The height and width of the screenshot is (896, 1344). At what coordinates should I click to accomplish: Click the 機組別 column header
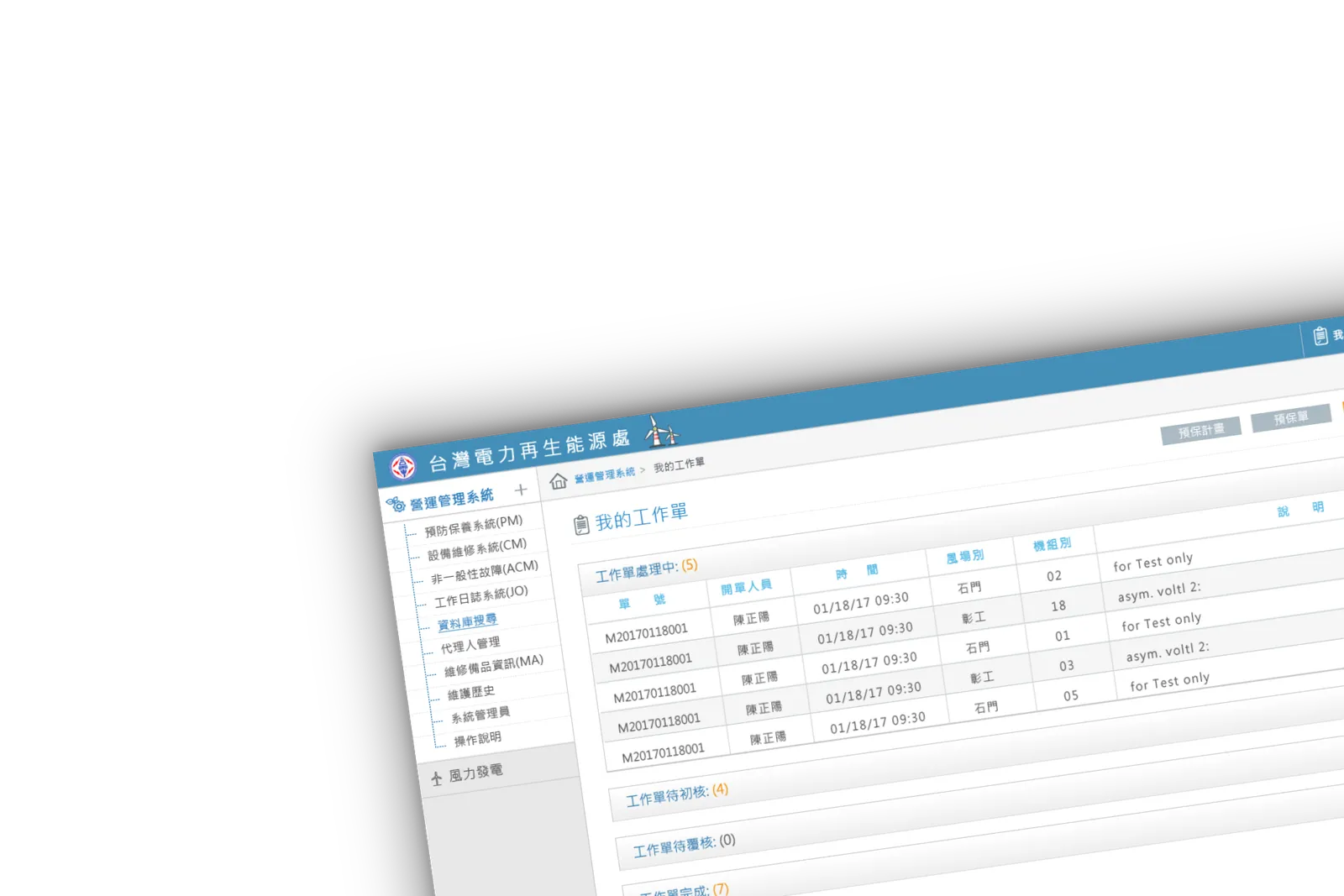1052,544
